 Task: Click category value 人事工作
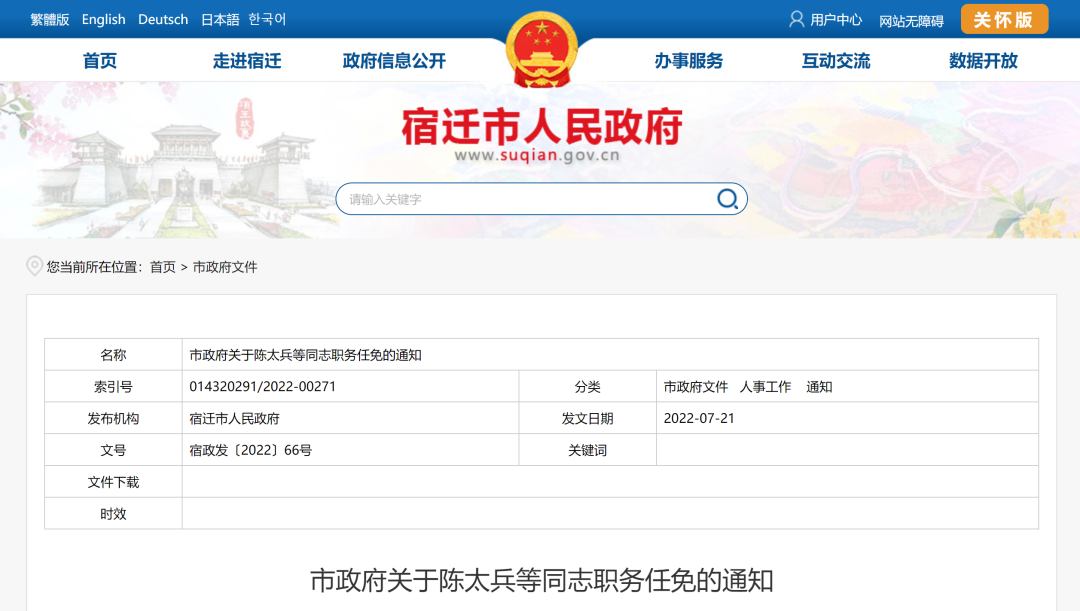765,387
